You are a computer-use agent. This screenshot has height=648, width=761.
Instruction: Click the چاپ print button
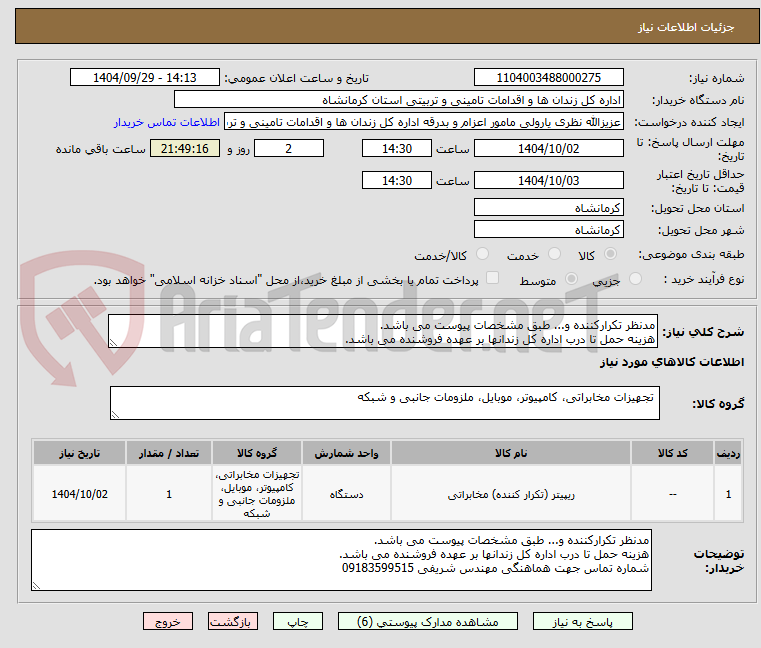click(x=298, y=621)
